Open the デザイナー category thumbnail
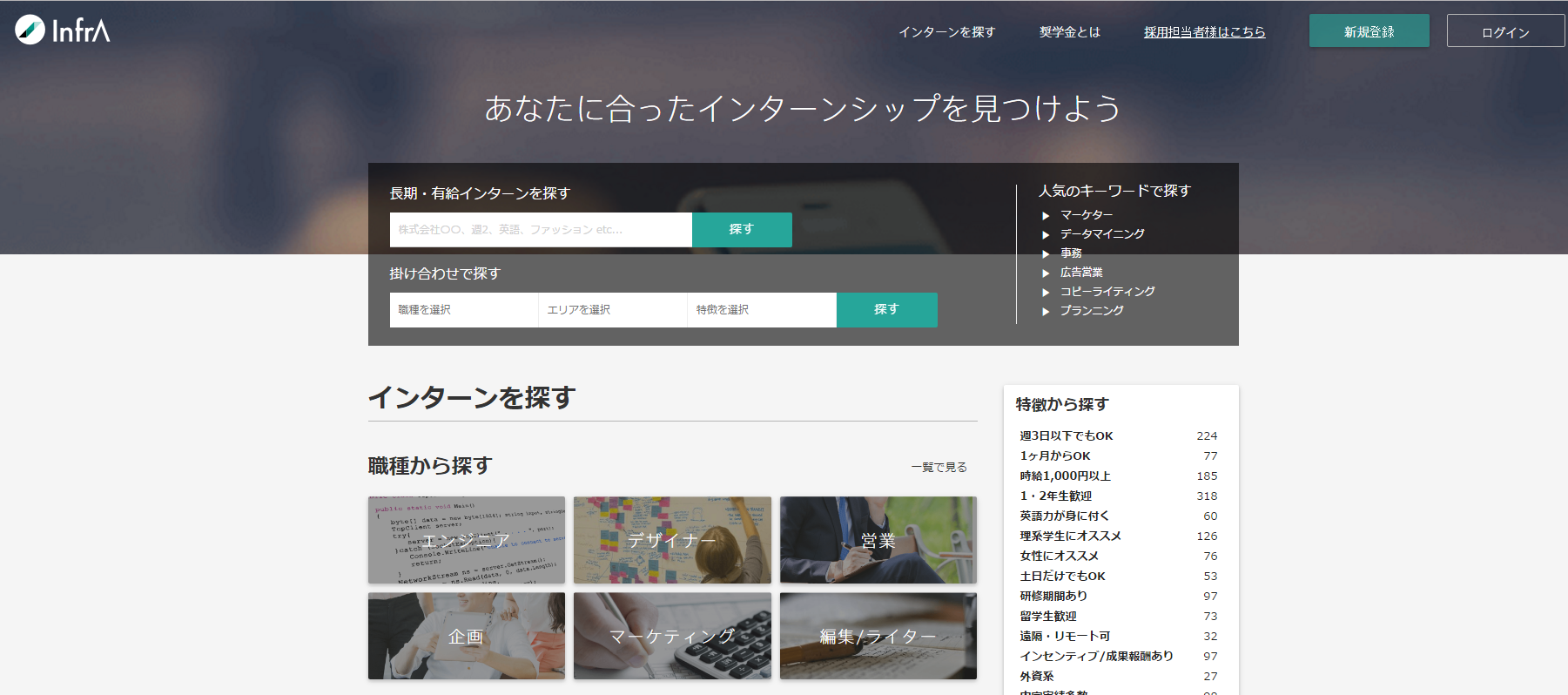 [672, 540]
